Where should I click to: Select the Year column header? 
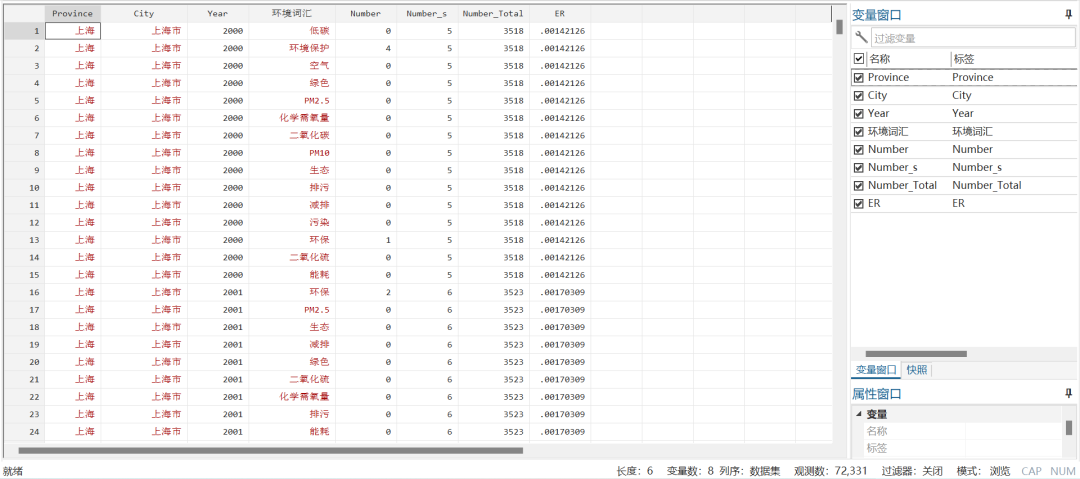click(218, 13)
